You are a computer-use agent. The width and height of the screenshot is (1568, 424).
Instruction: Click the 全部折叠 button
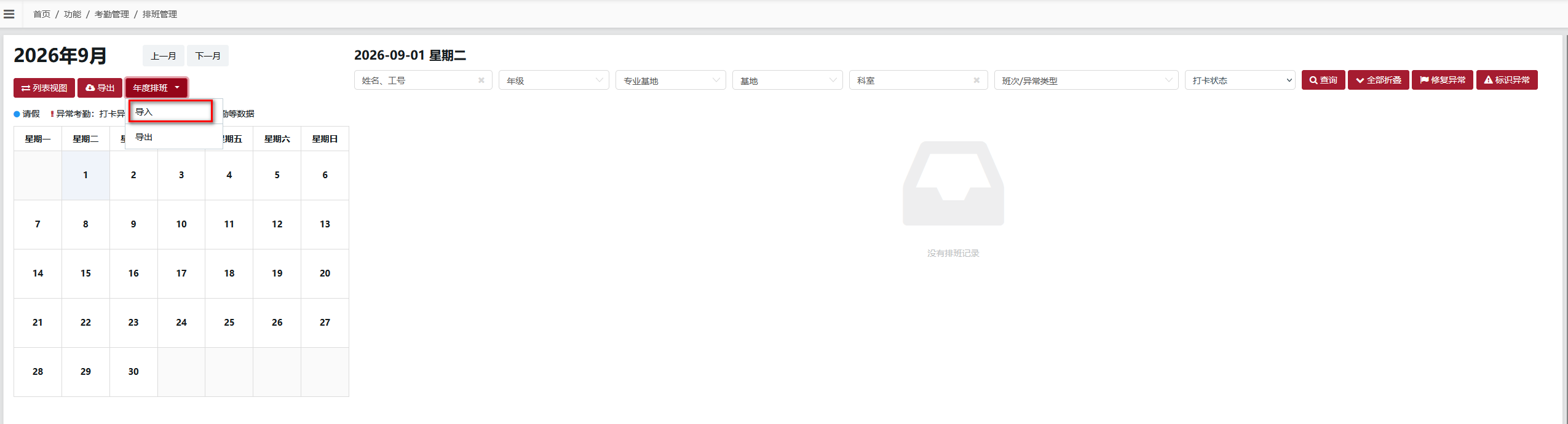click(x=1379, y=80)
